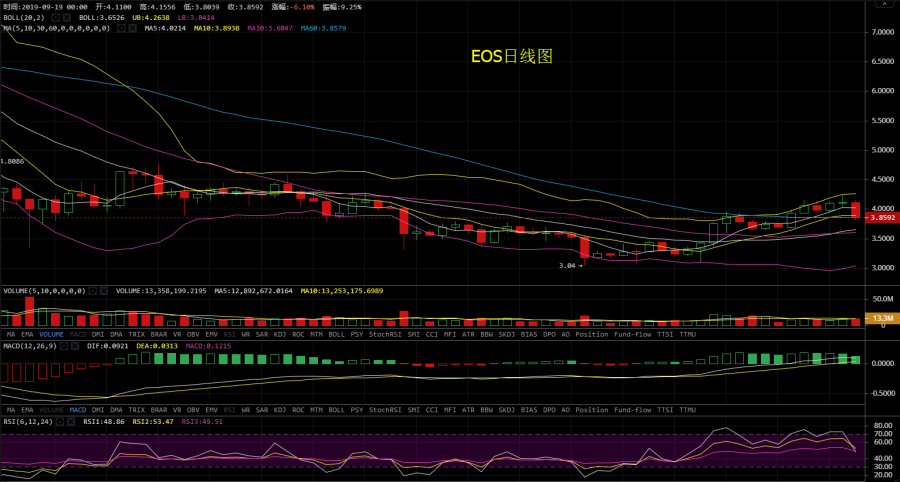Select ATR tab in row under volume chart
The width and height of the screenshot is (900, 482).
[x=468, y=334]
